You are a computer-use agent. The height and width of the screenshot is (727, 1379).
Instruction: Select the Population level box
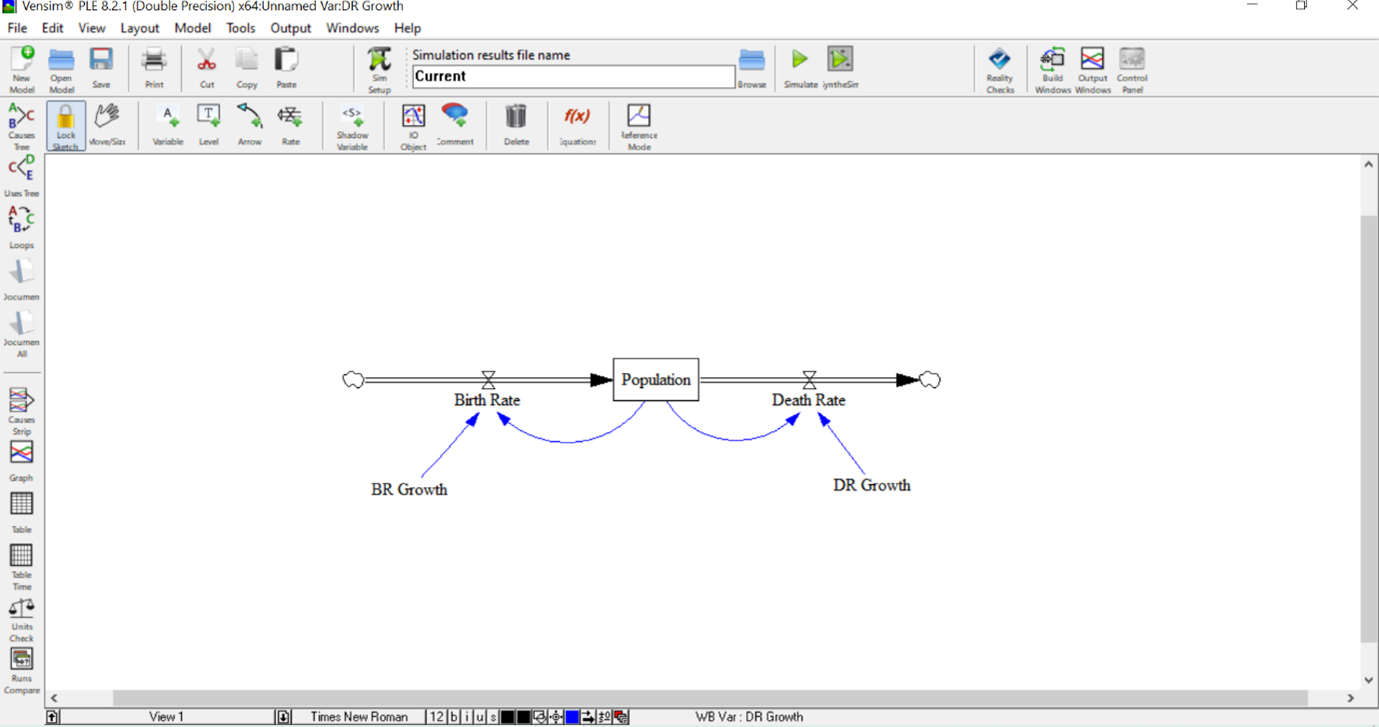pos(656,380)
